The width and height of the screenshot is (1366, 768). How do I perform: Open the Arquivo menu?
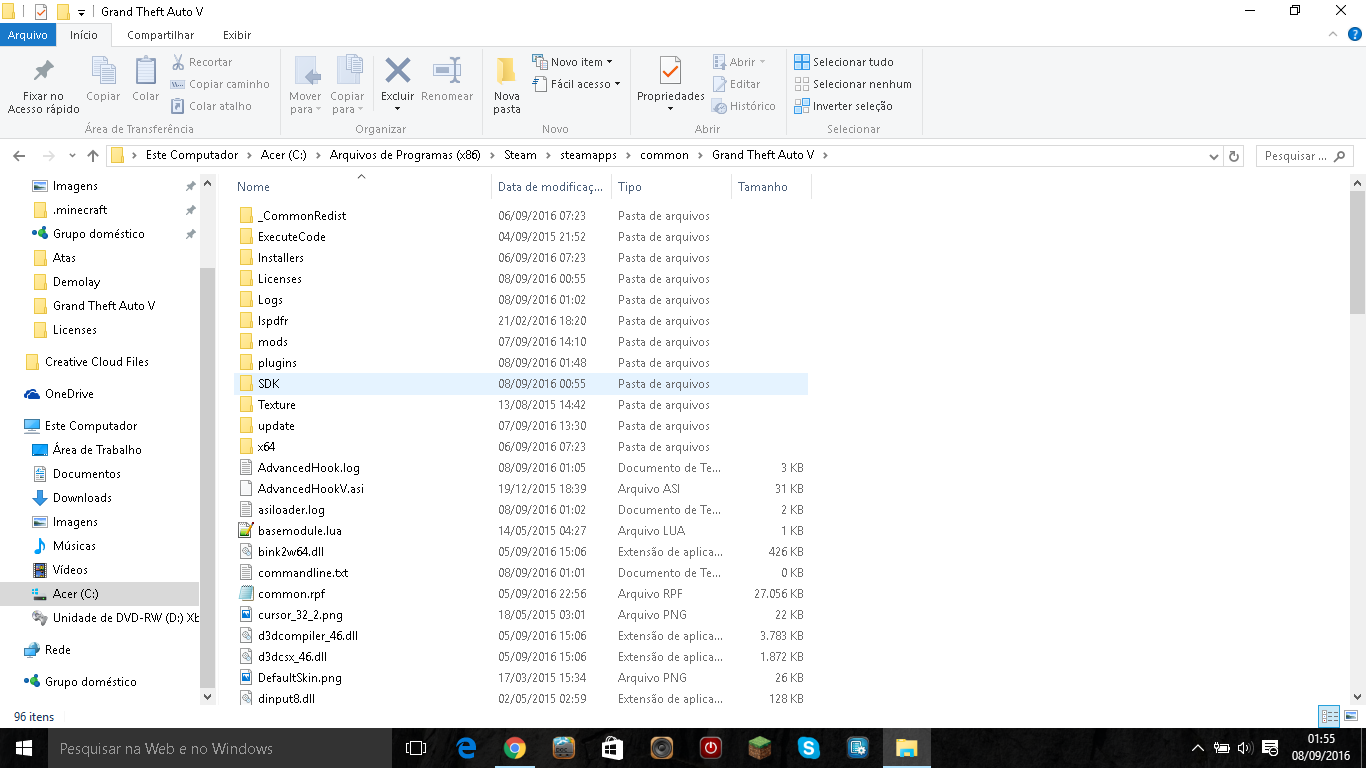(x=28, y=35)
